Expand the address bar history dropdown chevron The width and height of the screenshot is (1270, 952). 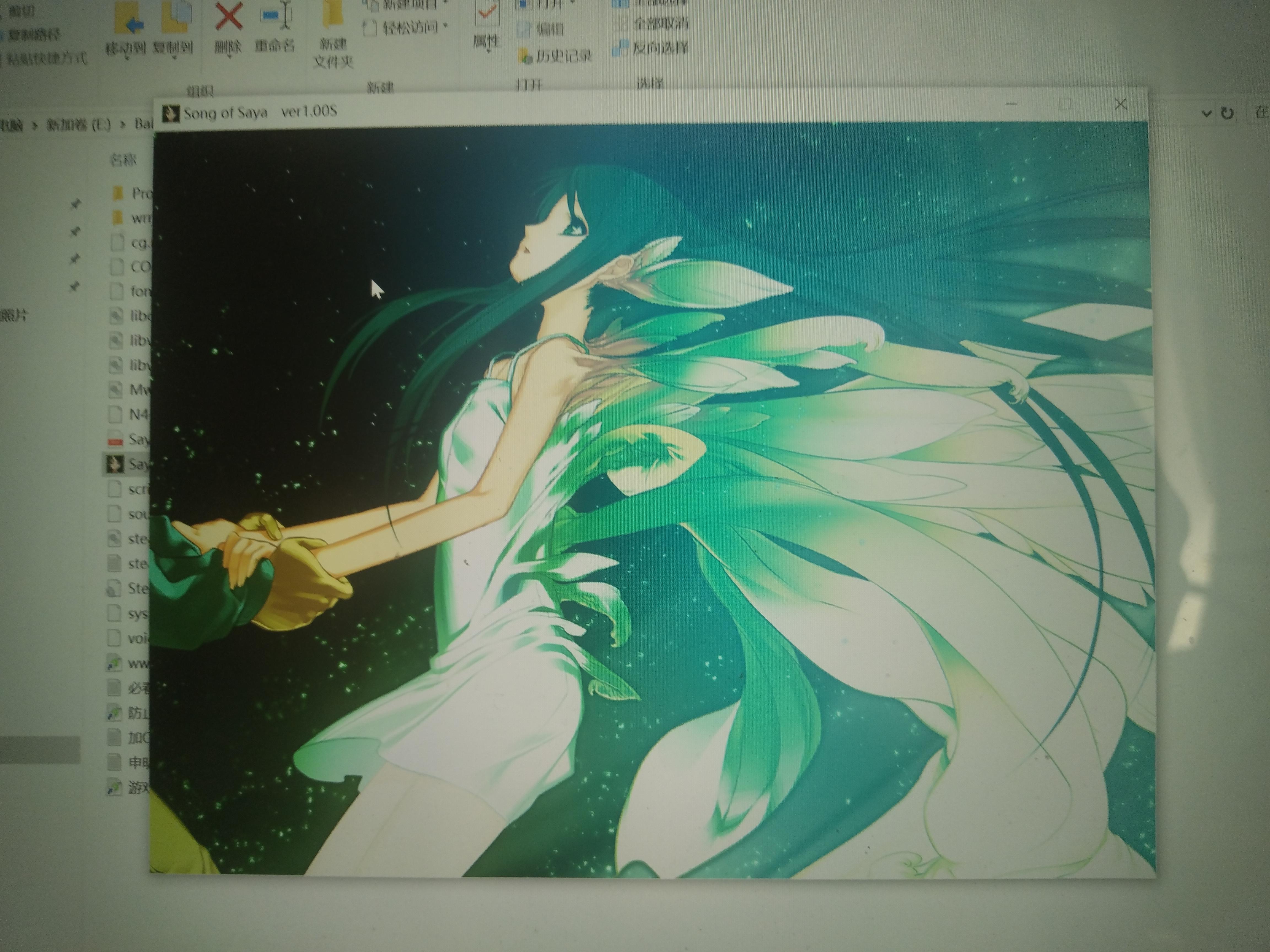1206,113
